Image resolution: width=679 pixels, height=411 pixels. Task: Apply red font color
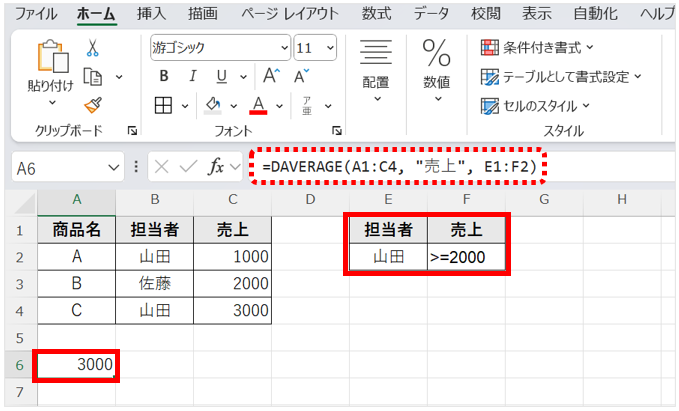point(258,105)
